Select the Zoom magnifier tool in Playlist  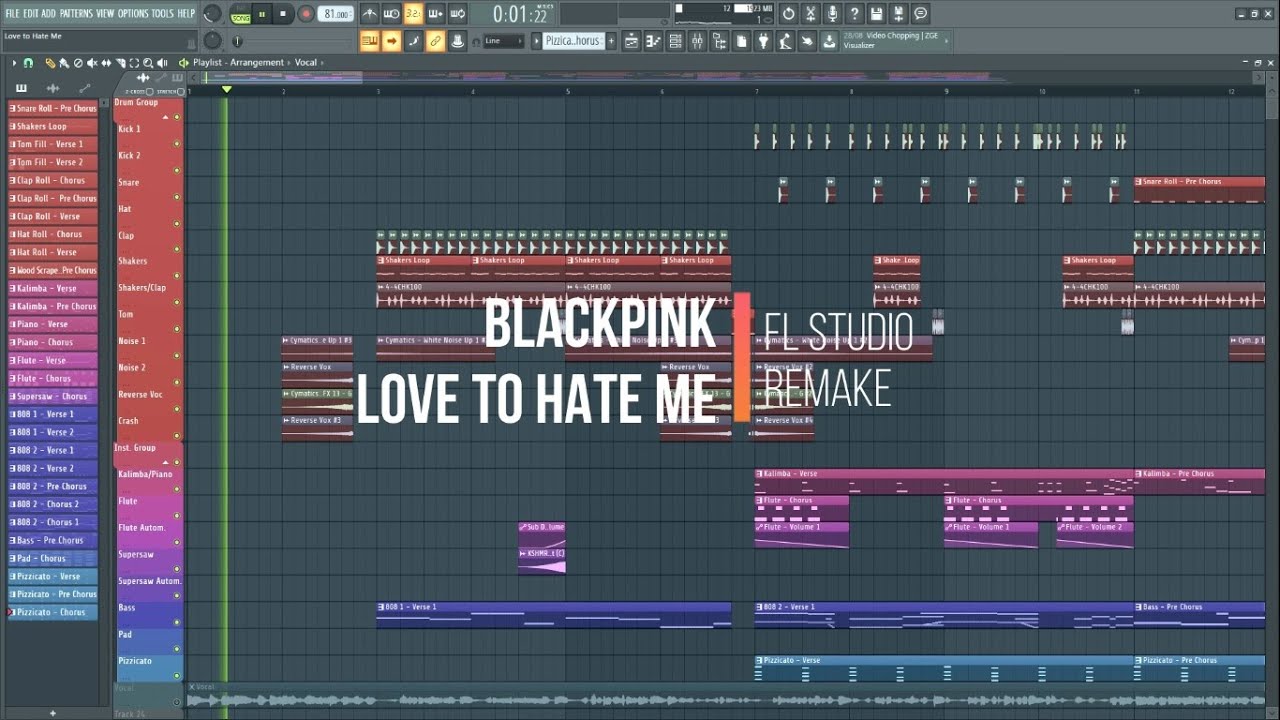pyautogui.click(x=148, y=63)
